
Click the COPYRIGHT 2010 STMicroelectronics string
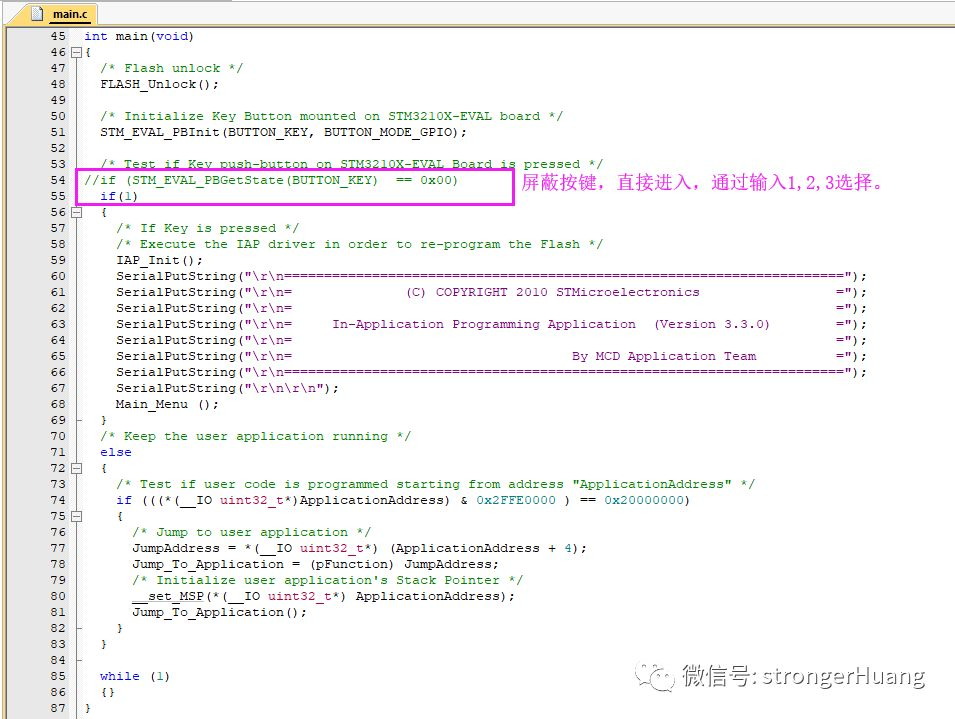click(x=550, y=291)
